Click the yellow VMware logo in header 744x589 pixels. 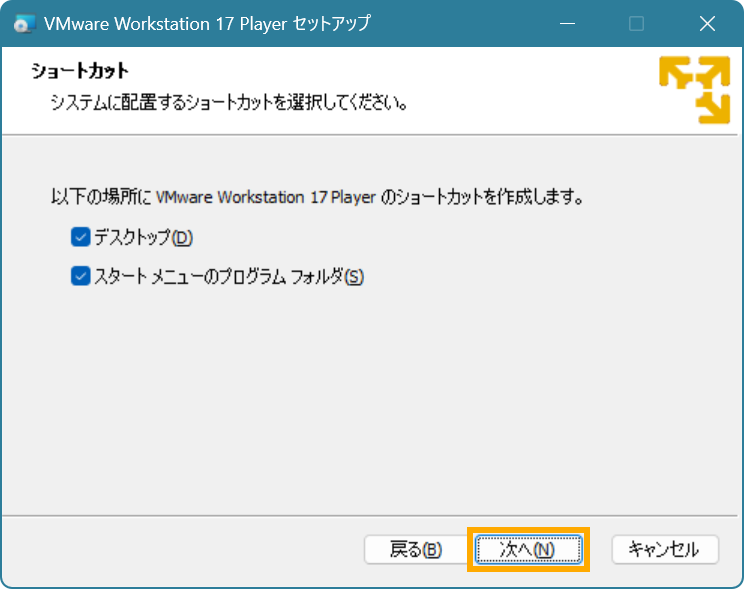694,90
